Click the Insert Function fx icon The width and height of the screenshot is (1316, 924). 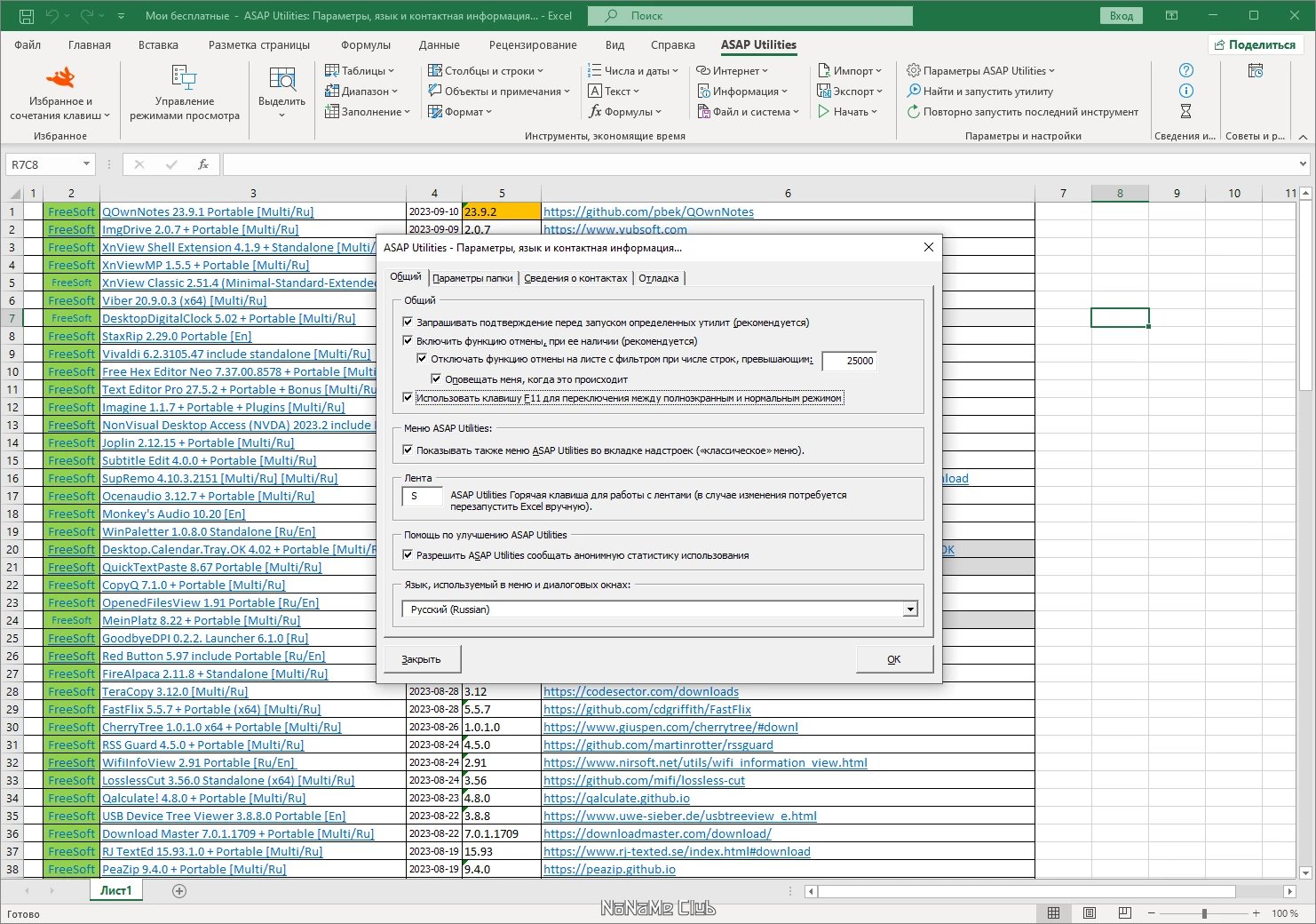pyautogui.click(x=203, y=164)
